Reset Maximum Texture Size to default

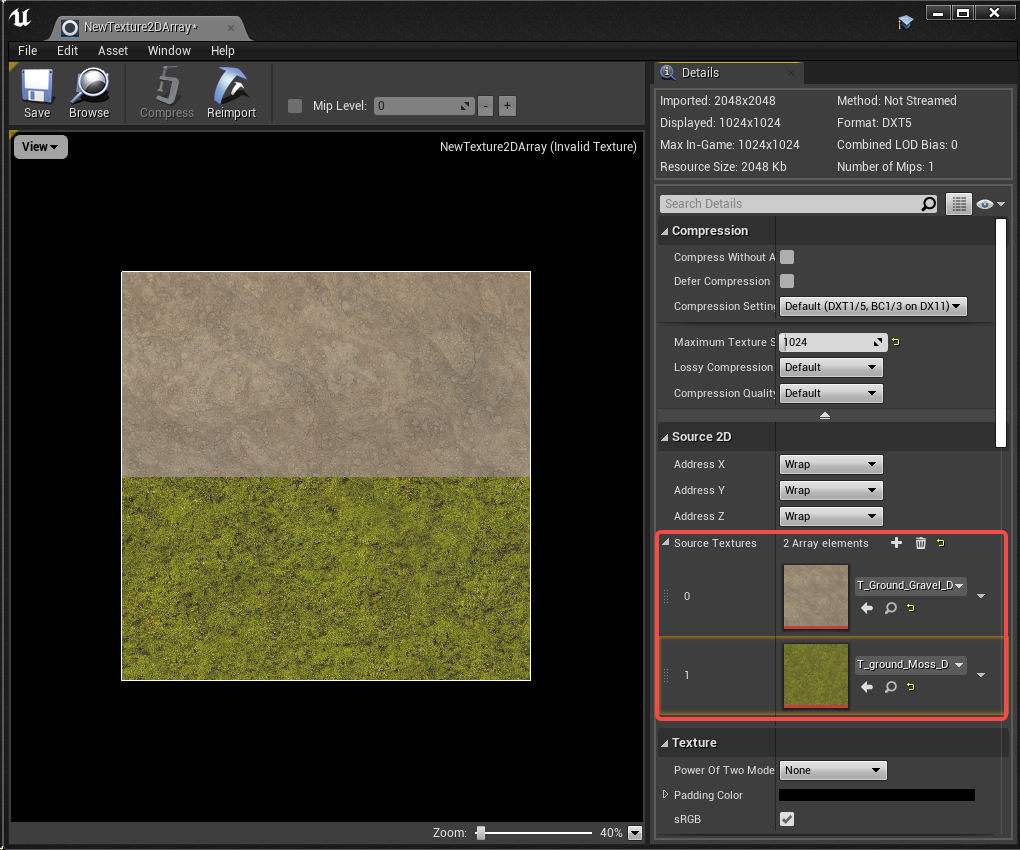(895, 342)
